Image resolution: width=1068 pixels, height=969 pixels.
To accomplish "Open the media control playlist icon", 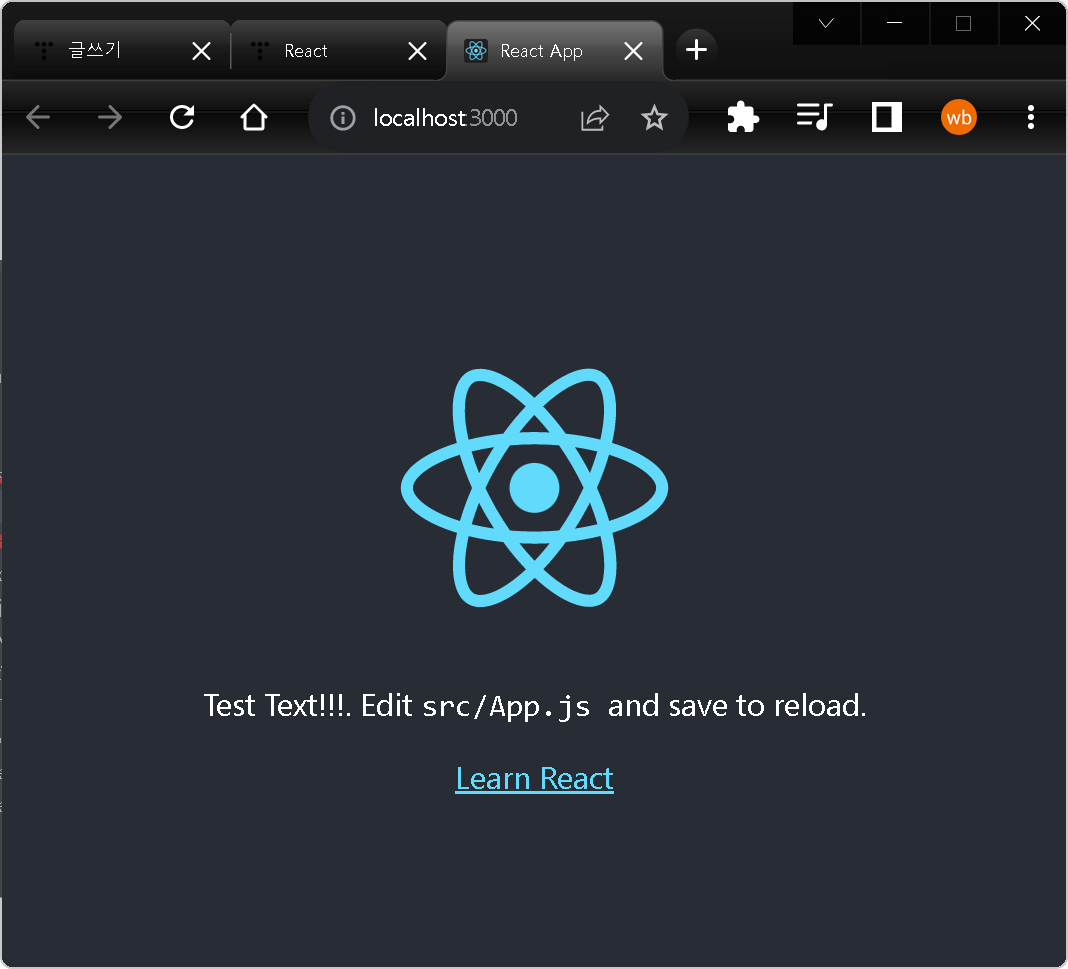I will [815, 118].
